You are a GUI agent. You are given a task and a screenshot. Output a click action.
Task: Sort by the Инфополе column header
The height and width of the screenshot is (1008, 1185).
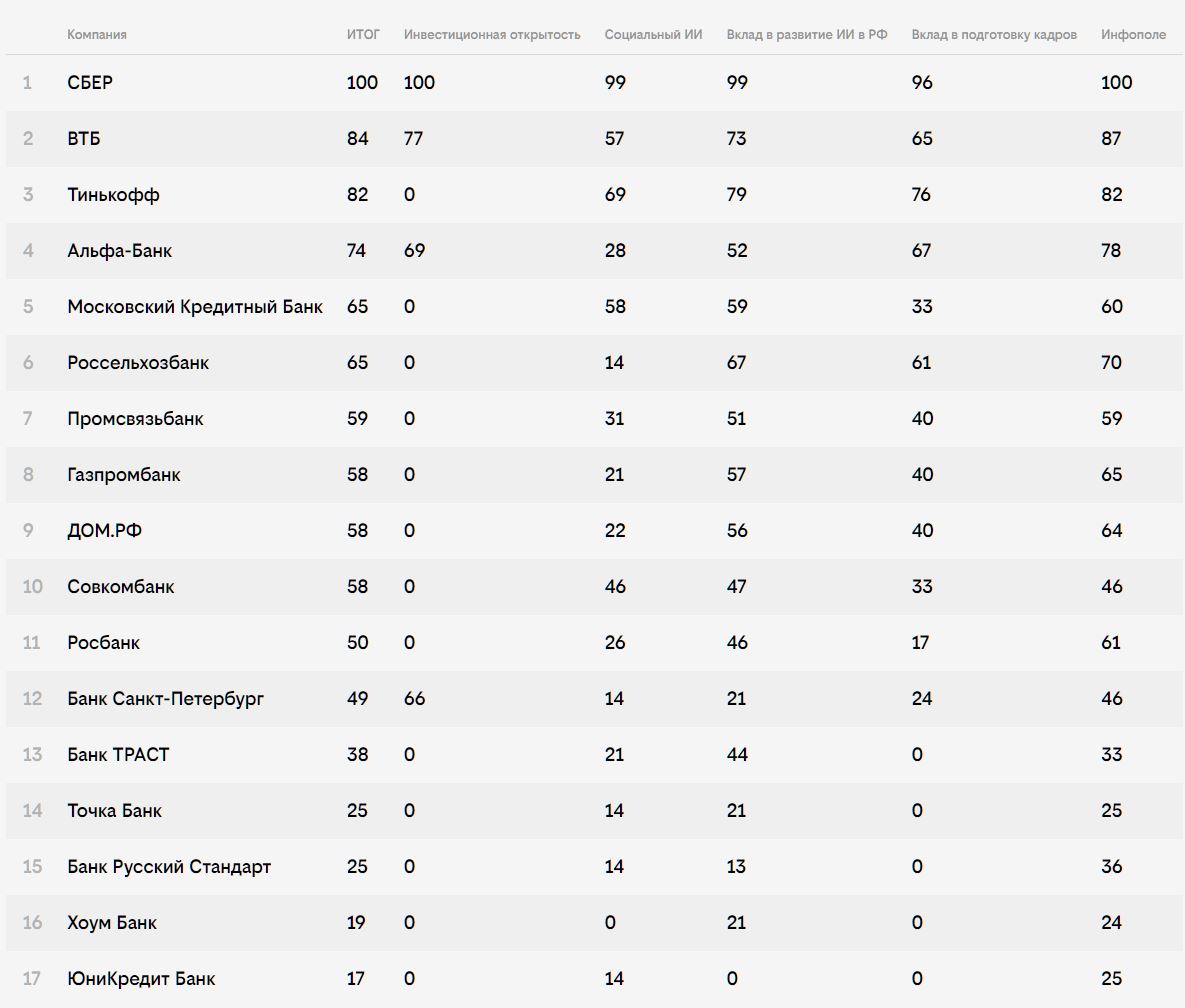(x=1133, y=35)
